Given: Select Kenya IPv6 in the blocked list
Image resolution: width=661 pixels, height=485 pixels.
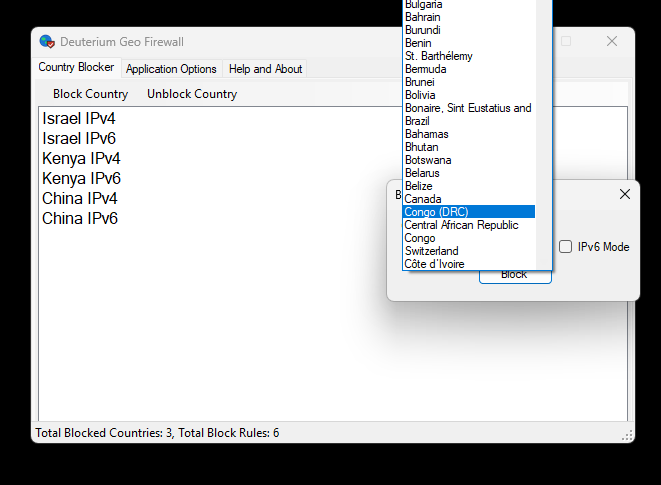Looking at the screenshot, I should click(x=82, y=178).
